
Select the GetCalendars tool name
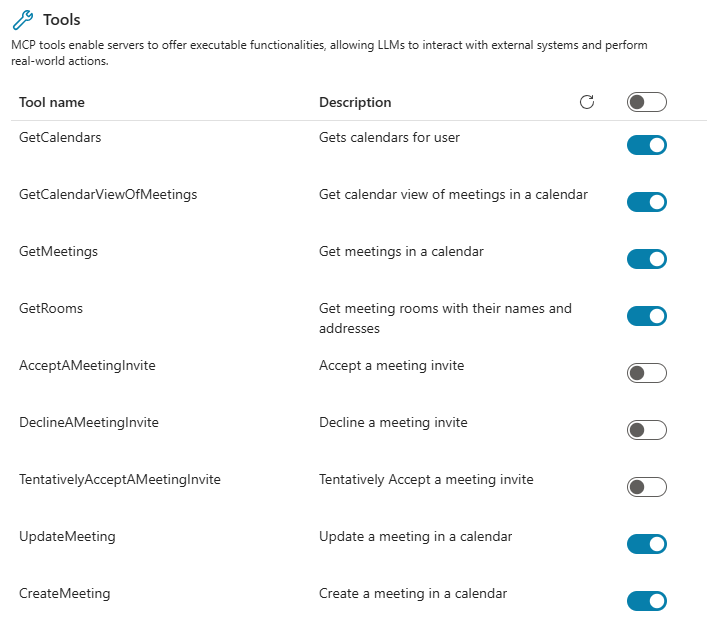[x=60, y=137]
